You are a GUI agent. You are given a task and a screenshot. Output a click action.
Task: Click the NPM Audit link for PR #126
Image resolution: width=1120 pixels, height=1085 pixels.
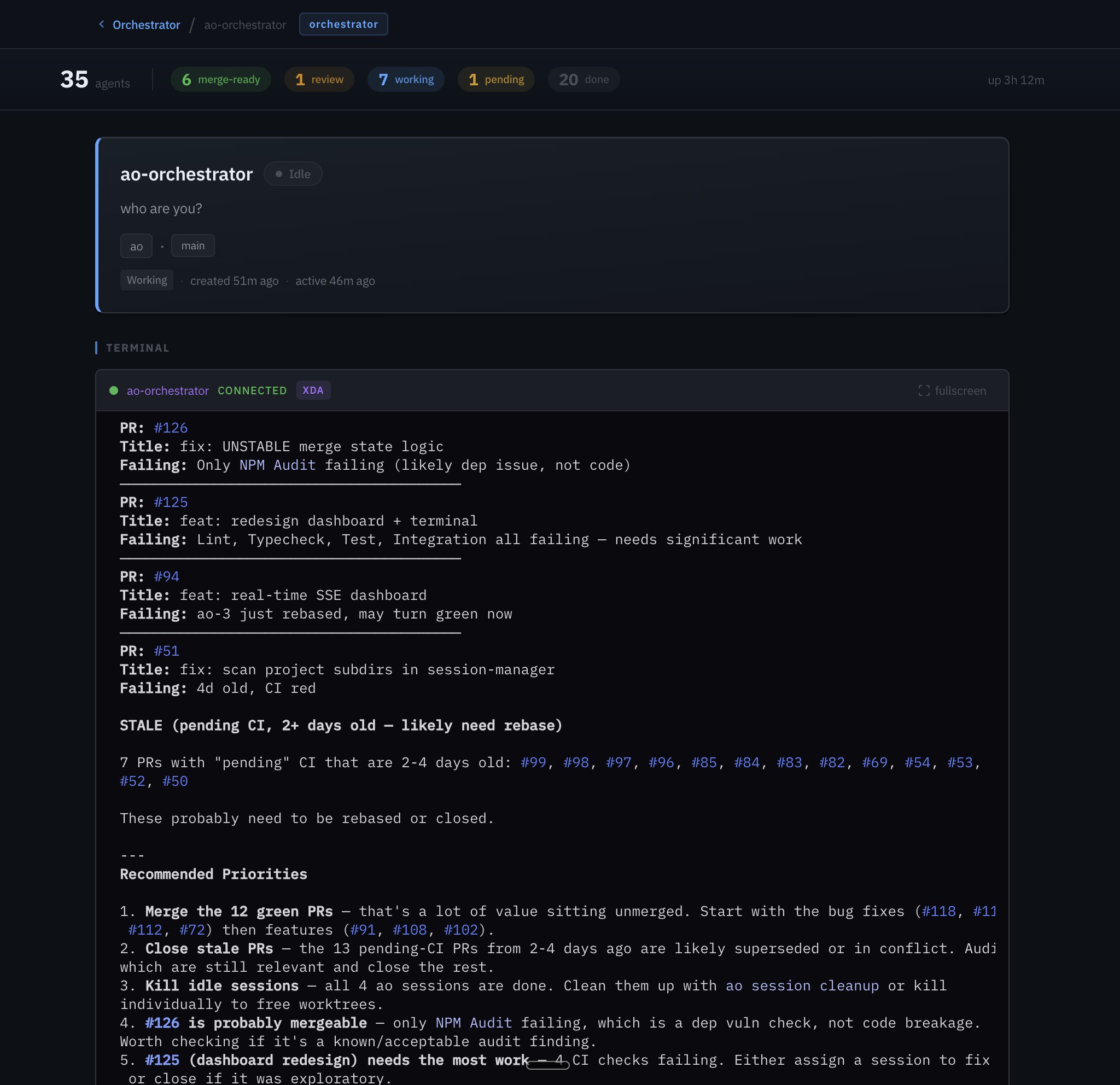[x=277, y=465]
